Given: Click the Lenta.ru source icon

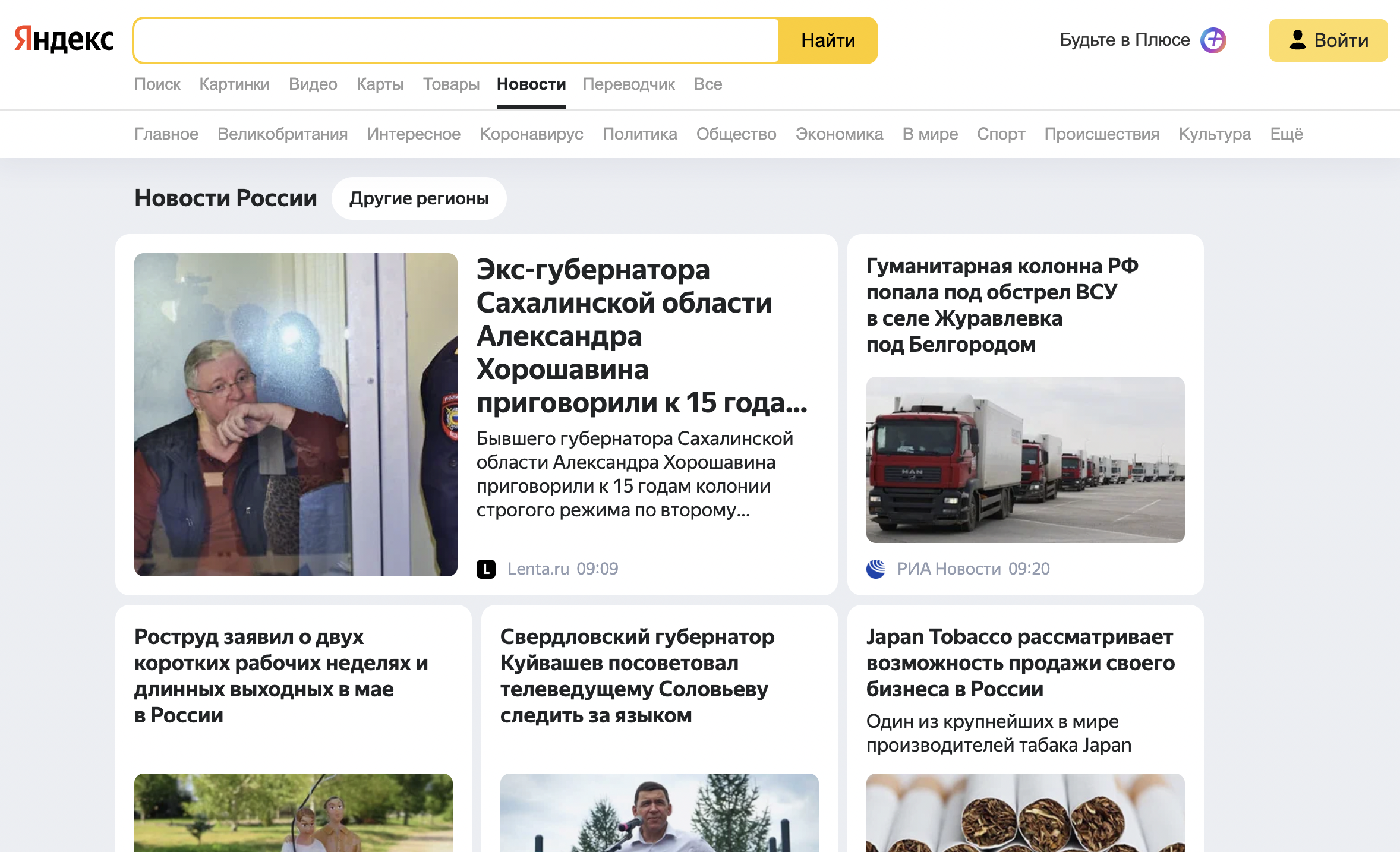Looking at the screenshot, I should (485, 569).
